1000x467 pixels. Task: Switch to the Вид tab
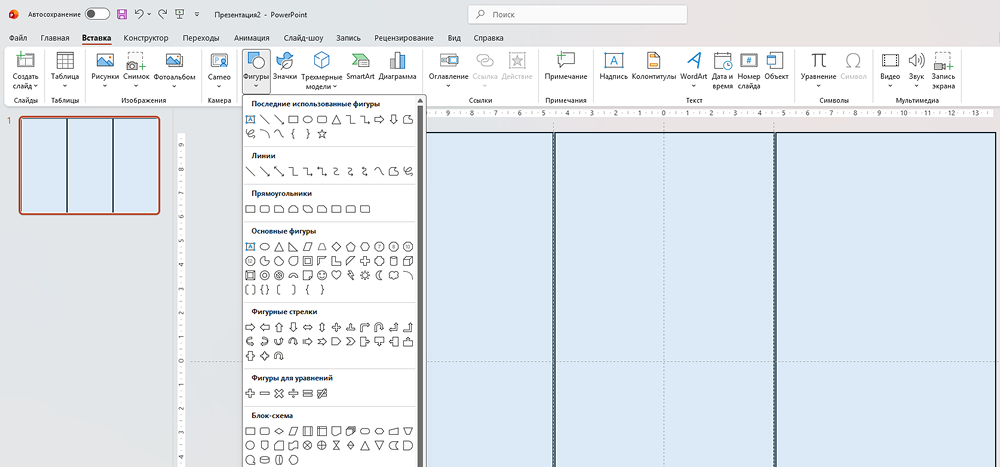click(x=454, y=38)
